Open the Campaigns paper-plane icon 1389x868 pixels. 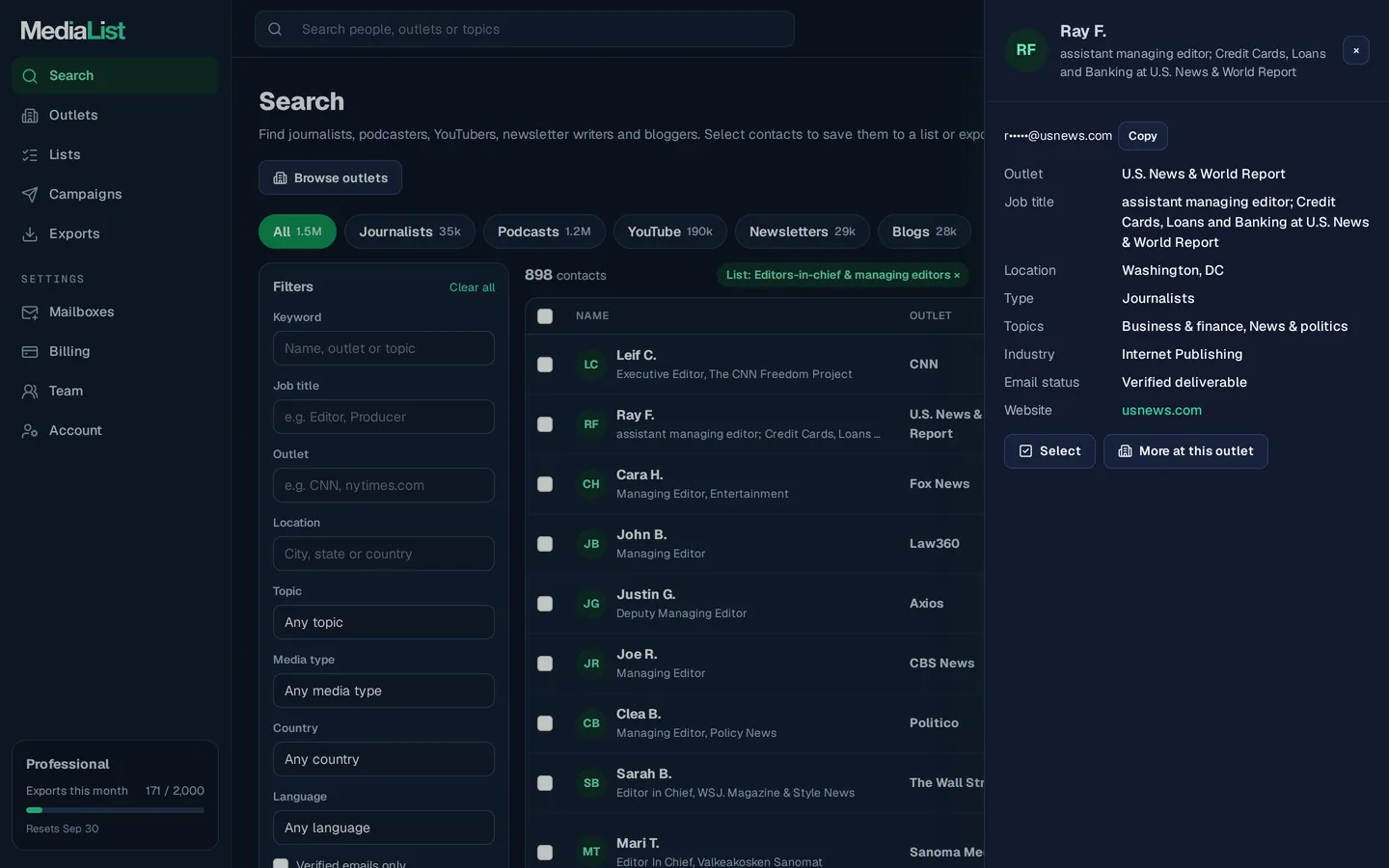pyautogui.click(x=30, y=194)
